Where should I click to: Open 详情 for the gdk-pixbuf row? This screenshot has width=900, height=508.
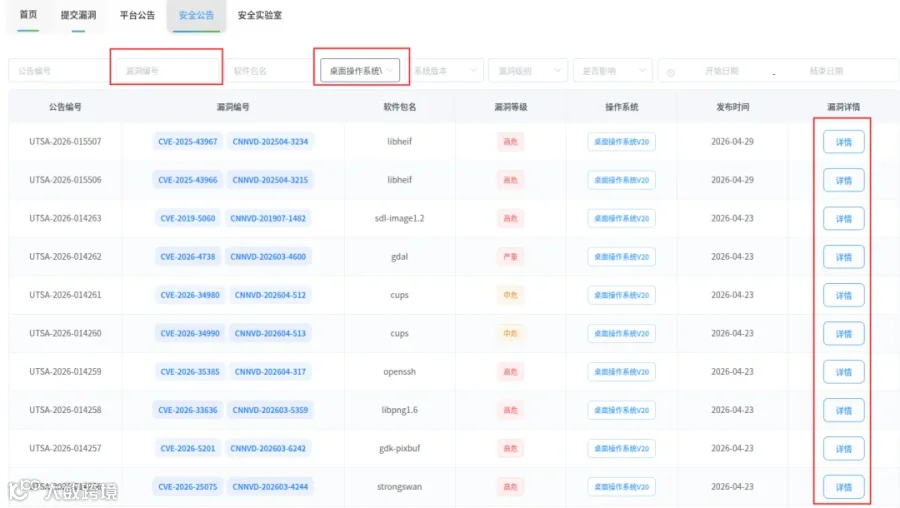tap(843, 449)
